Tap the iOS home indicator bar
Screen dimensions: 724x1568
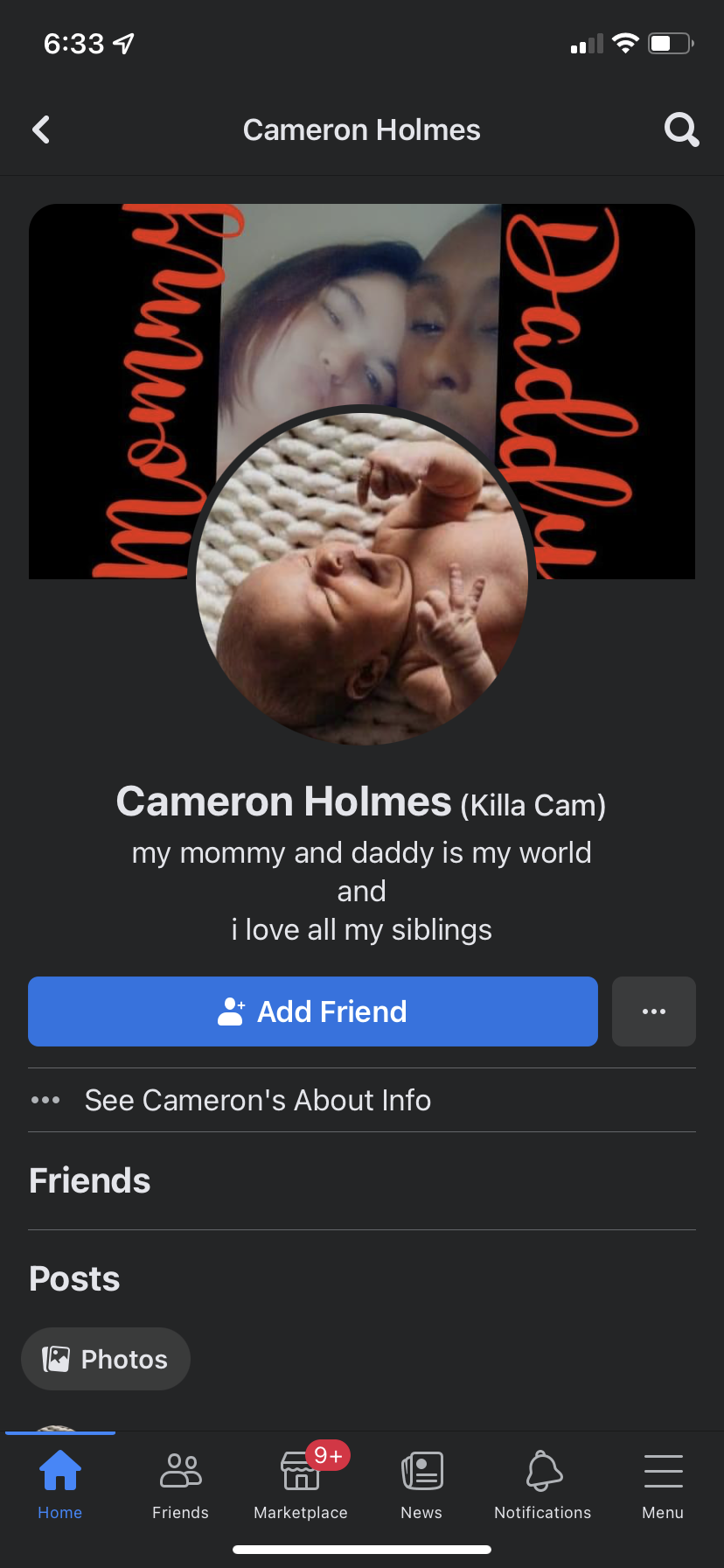click(x=362, y=1550)
